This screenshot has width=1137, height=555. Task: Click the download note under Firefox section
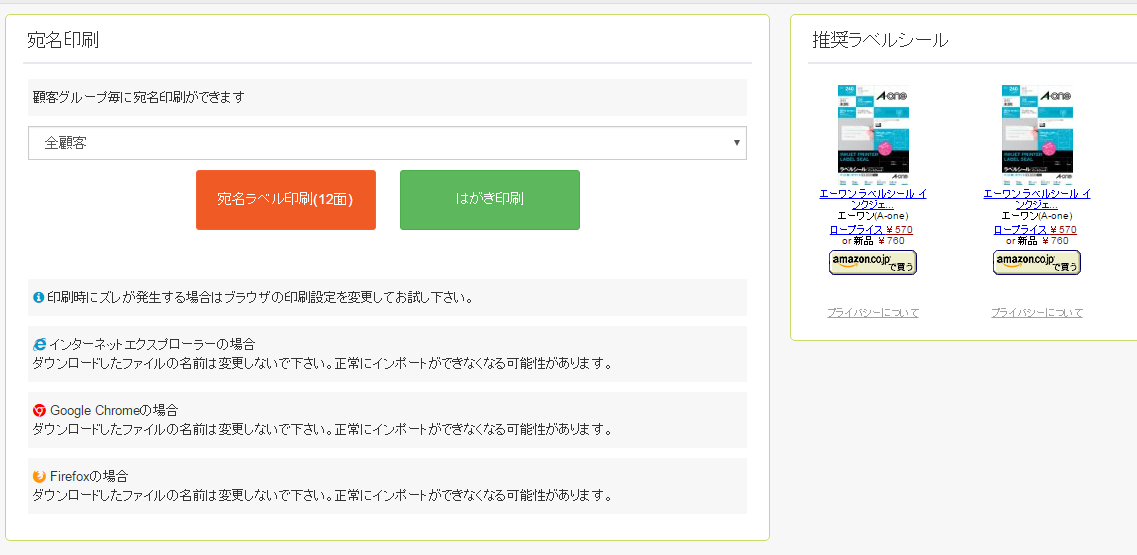coord(323,496)
